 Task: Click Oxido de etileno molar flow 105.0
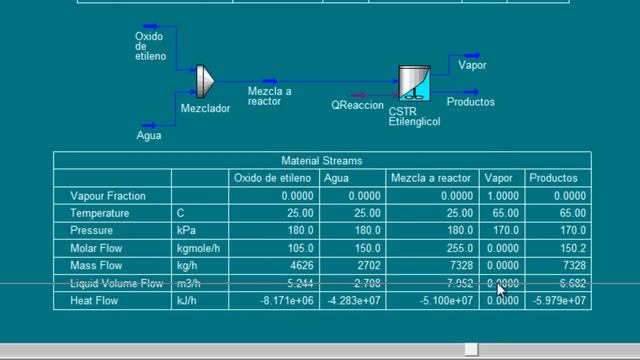coord(300,248)
